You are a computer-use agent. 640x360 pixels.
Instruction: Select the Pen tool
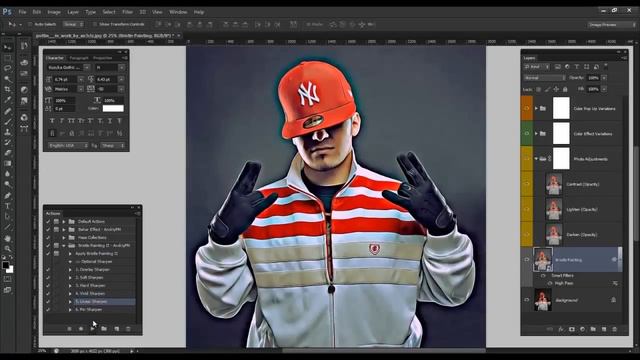pyautogui.click(x=7, y=196)
